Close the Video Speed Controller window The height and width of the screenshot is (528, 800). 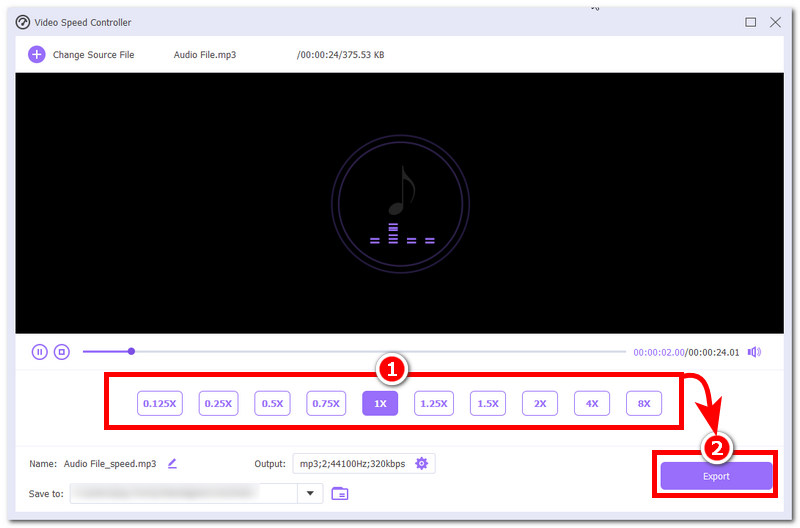coord(776,22)
